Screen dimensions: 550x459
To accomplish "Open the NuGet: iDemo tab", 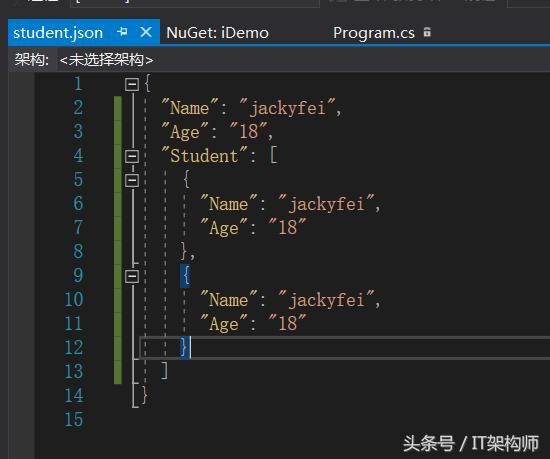I will (x=217, y=33).
